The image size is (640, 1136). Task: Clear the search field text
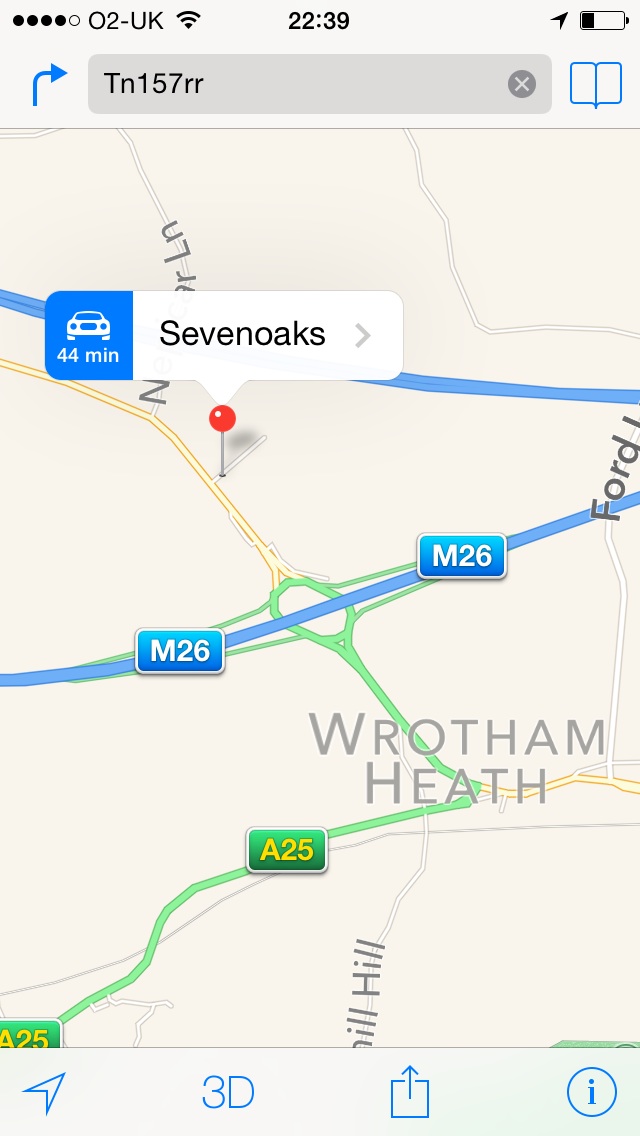tap(522, 85)
